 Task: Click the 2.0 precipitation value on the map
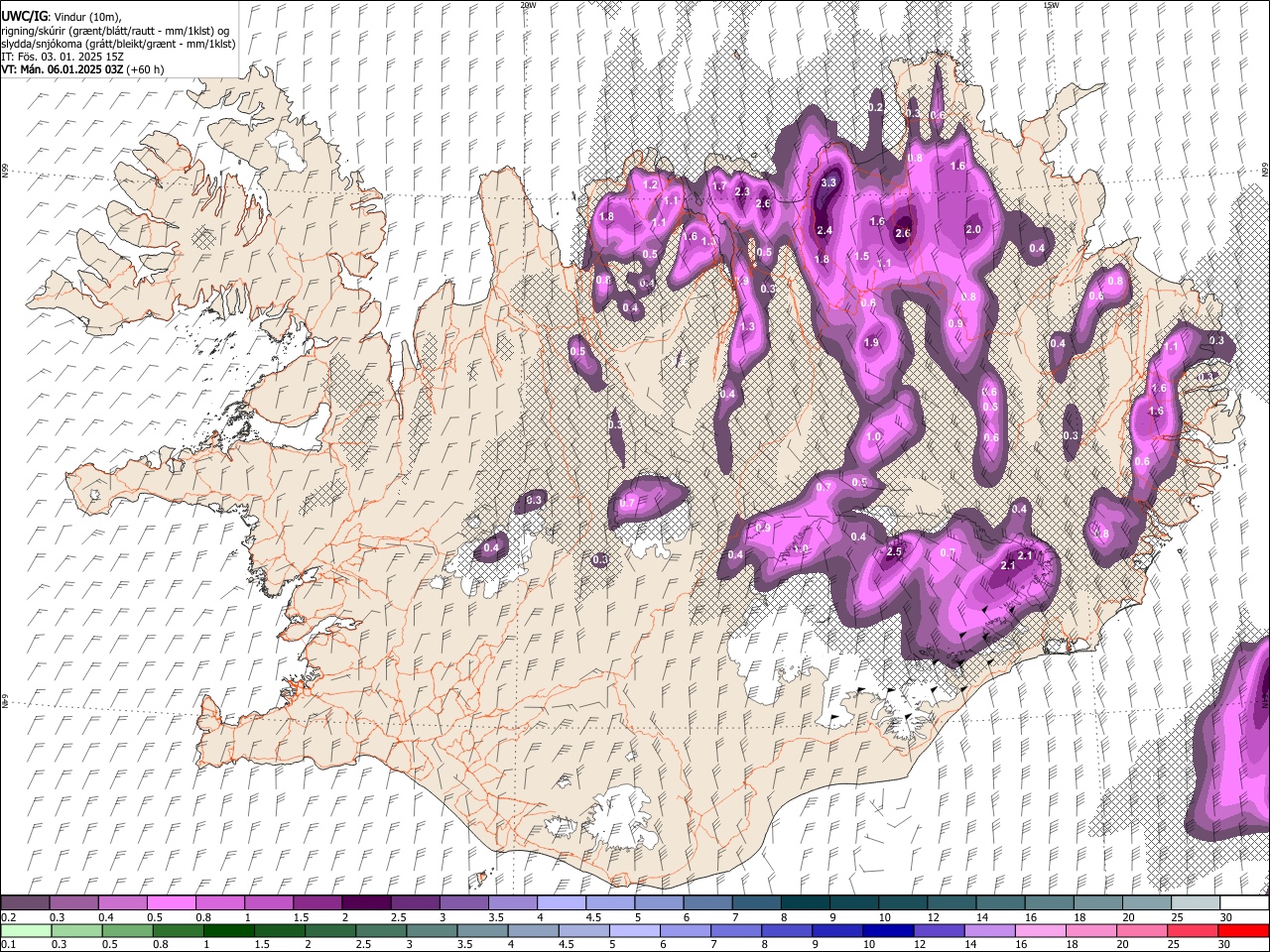pyautogui.click(x=973, y=229)
